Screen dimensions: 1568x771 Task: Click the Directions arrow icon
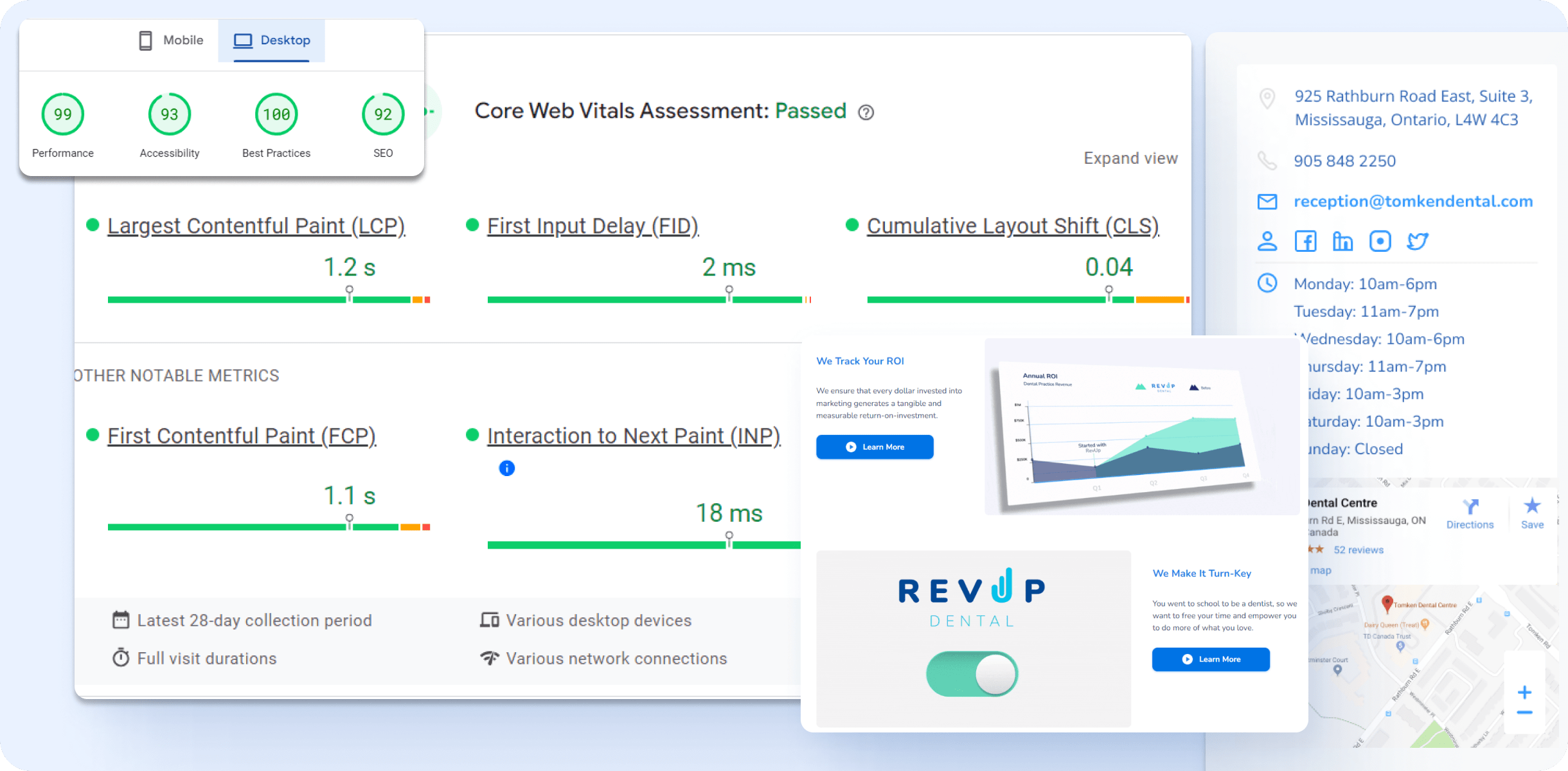click(x=1470, y=508)
